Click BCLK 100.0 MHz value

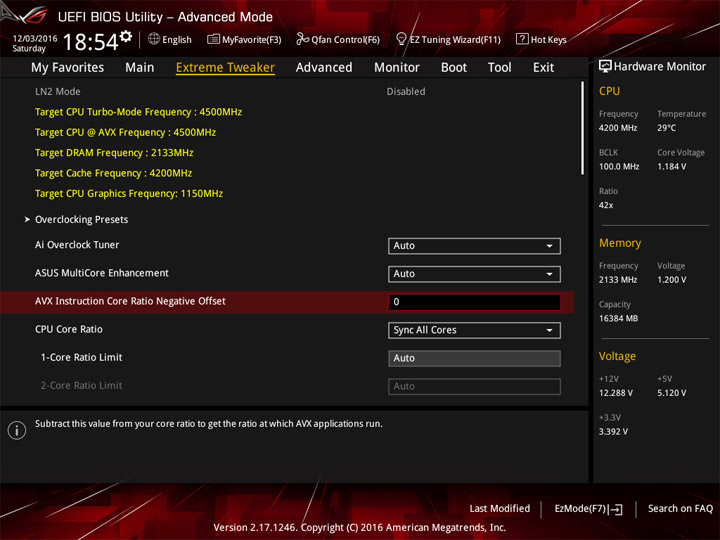pyautogui.click(x=619, y=167)
